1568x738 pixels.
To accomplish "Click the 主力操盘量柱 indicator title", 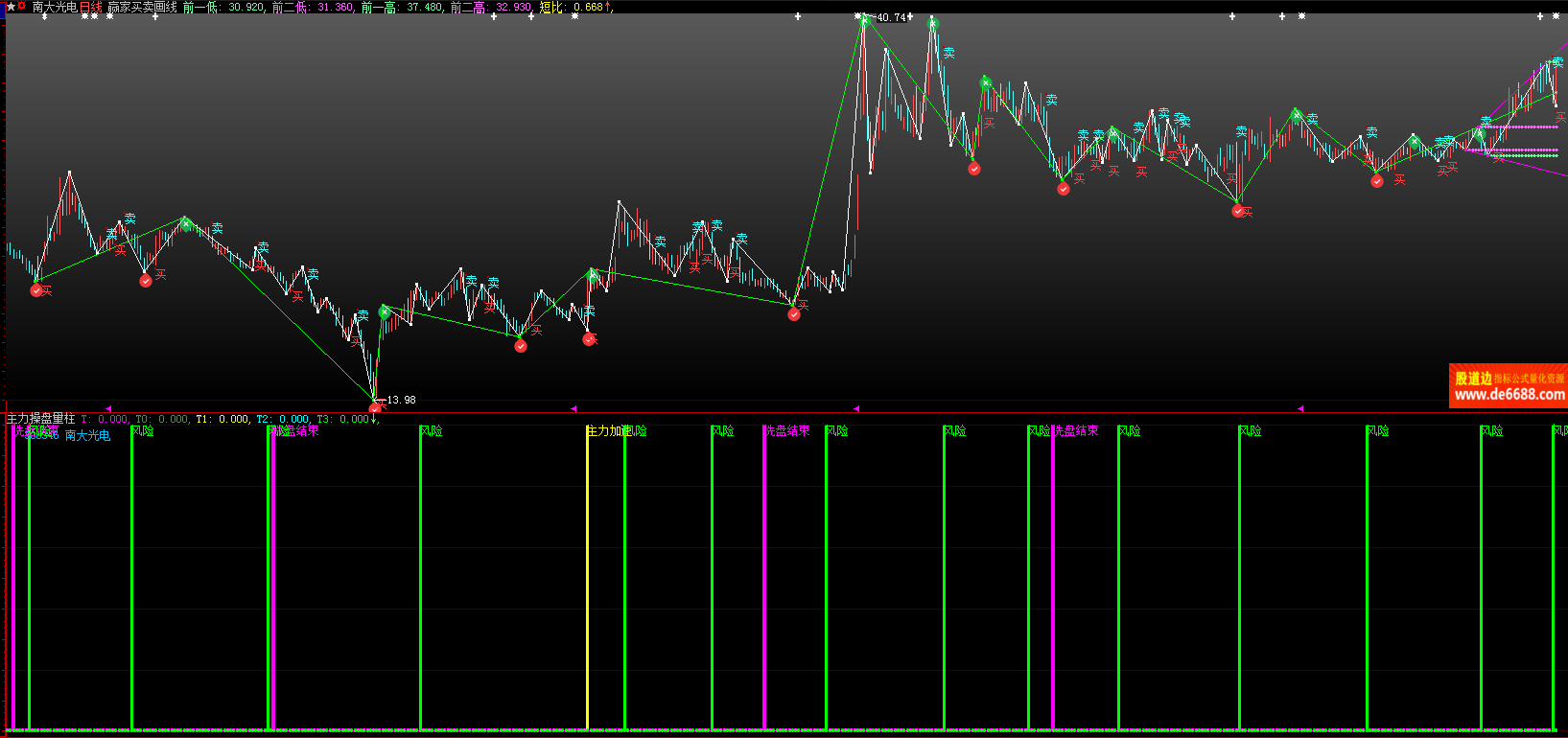I will coord(40,419).
